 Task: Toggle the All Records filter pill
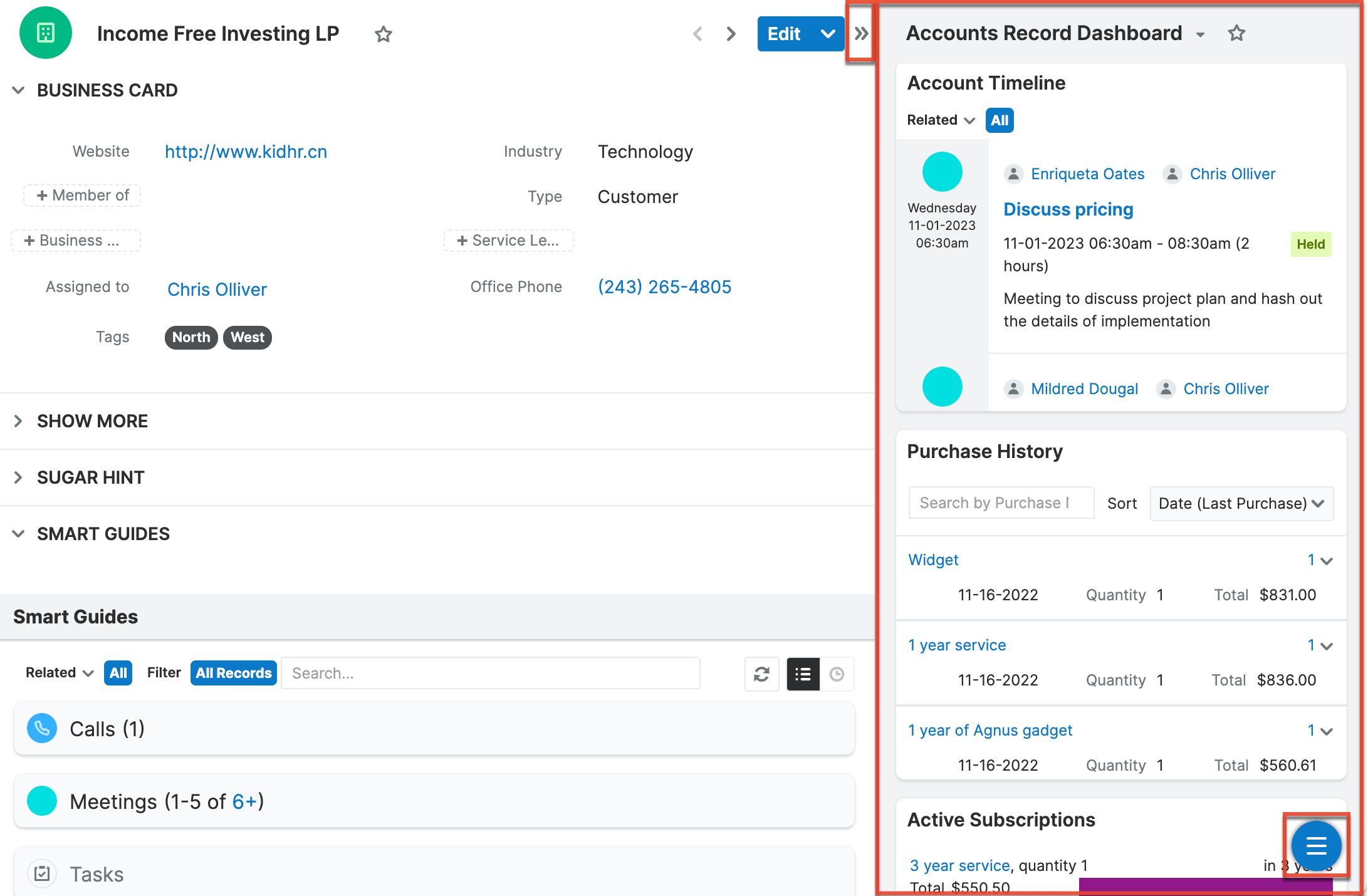[x=233, y=673]
